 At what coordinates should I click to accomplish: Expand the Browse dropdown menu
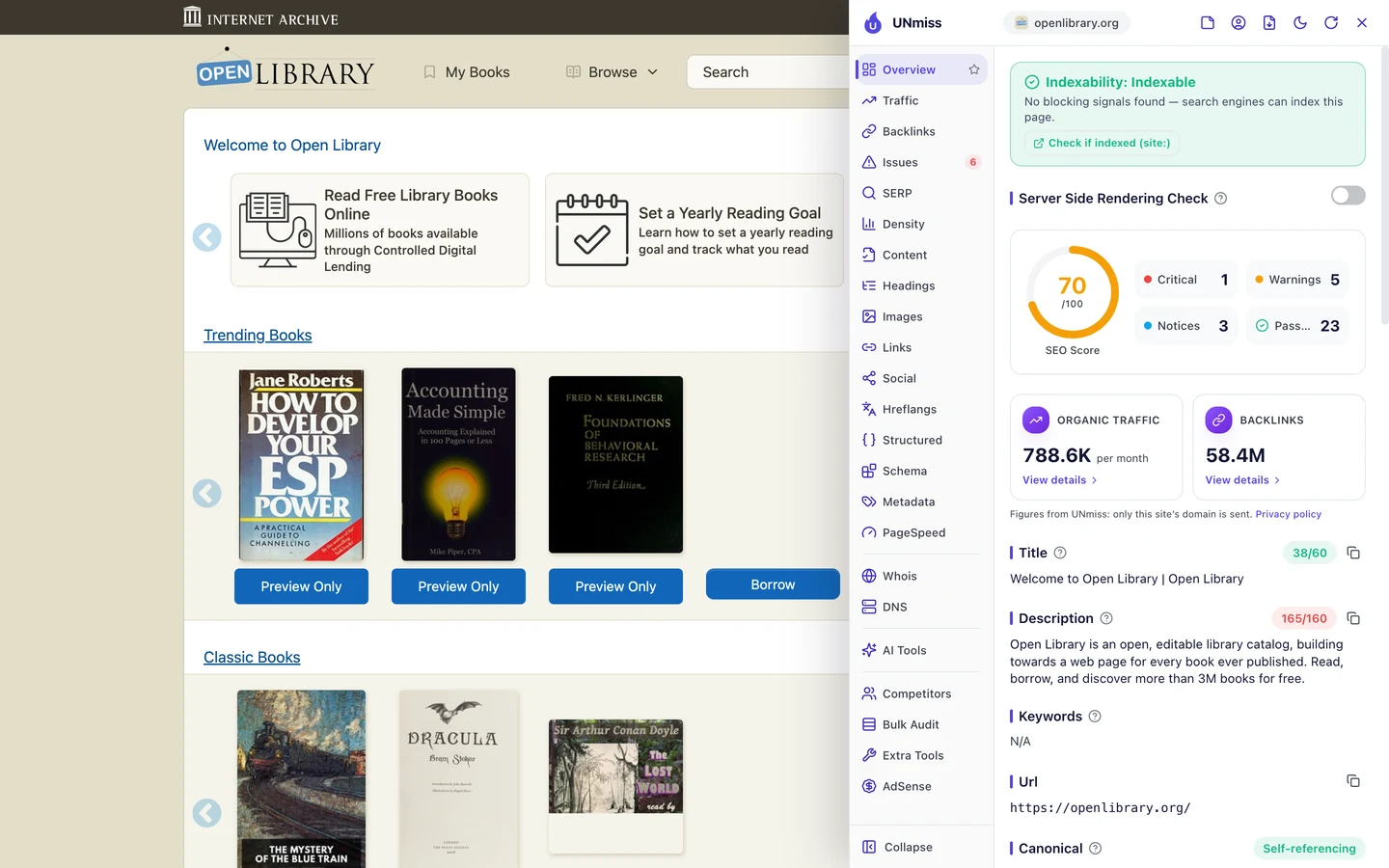pyautogui.click(x=613, y=72)
